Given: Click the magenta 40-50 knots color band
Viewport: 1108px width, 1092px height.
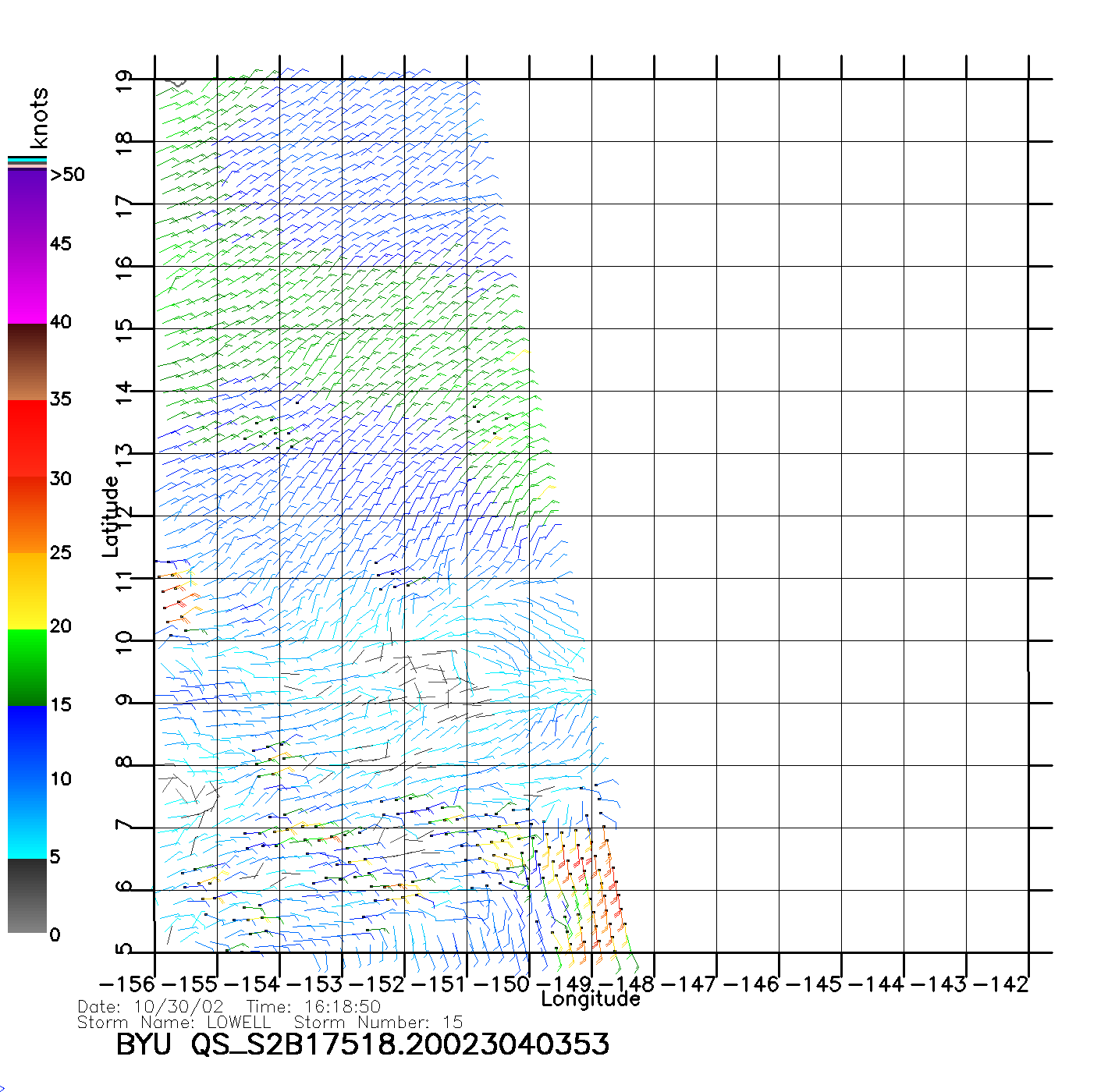Looking at the screenshot, I should [27, 246].
